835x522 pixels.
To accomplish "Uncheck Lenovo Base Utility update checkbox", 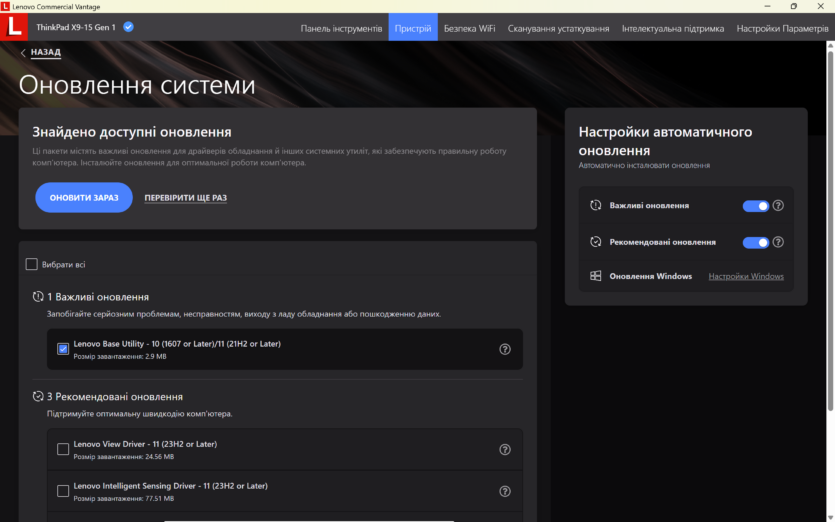I will point(63,349).
